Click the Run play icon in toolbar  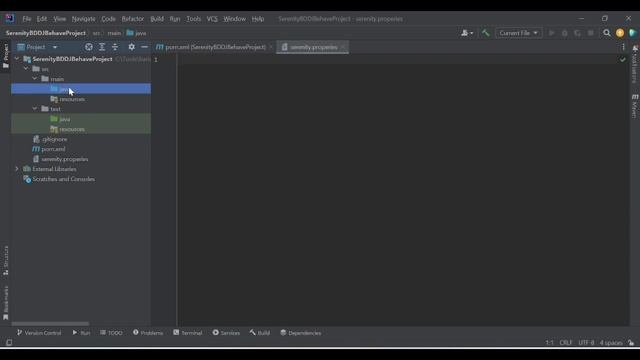[x=551, y=33]
